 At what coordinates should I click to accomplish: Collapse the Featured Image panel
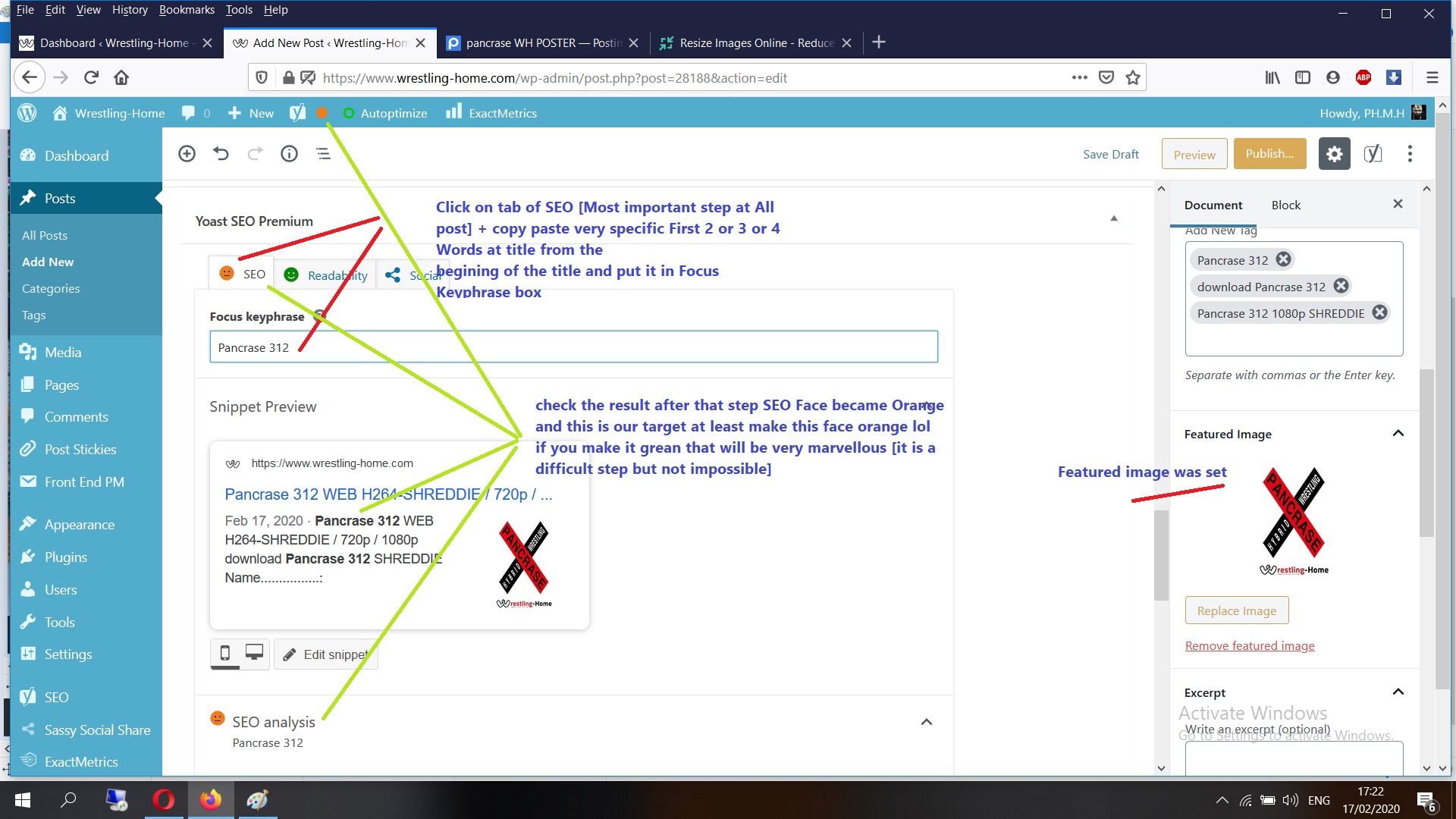(1398, 433)
